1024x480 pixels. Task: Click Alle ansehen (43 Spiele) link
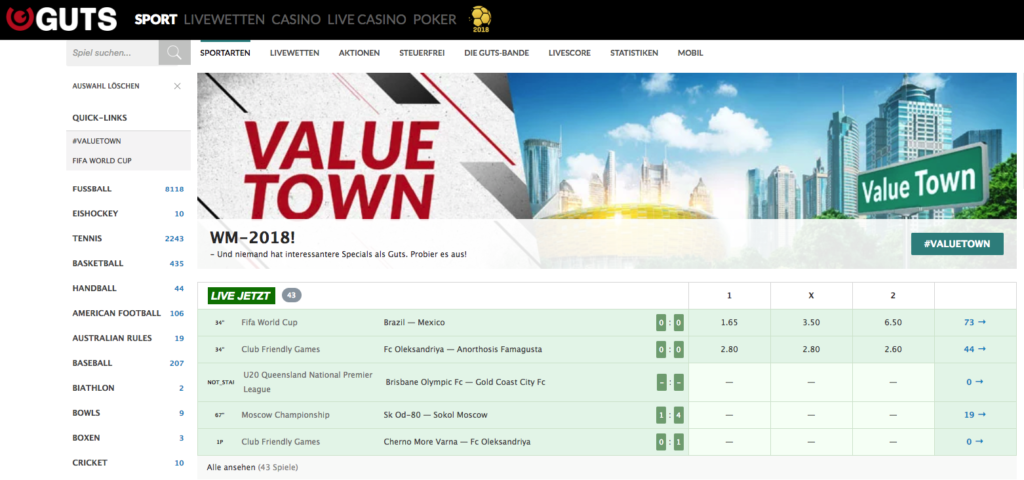(252, 467)
